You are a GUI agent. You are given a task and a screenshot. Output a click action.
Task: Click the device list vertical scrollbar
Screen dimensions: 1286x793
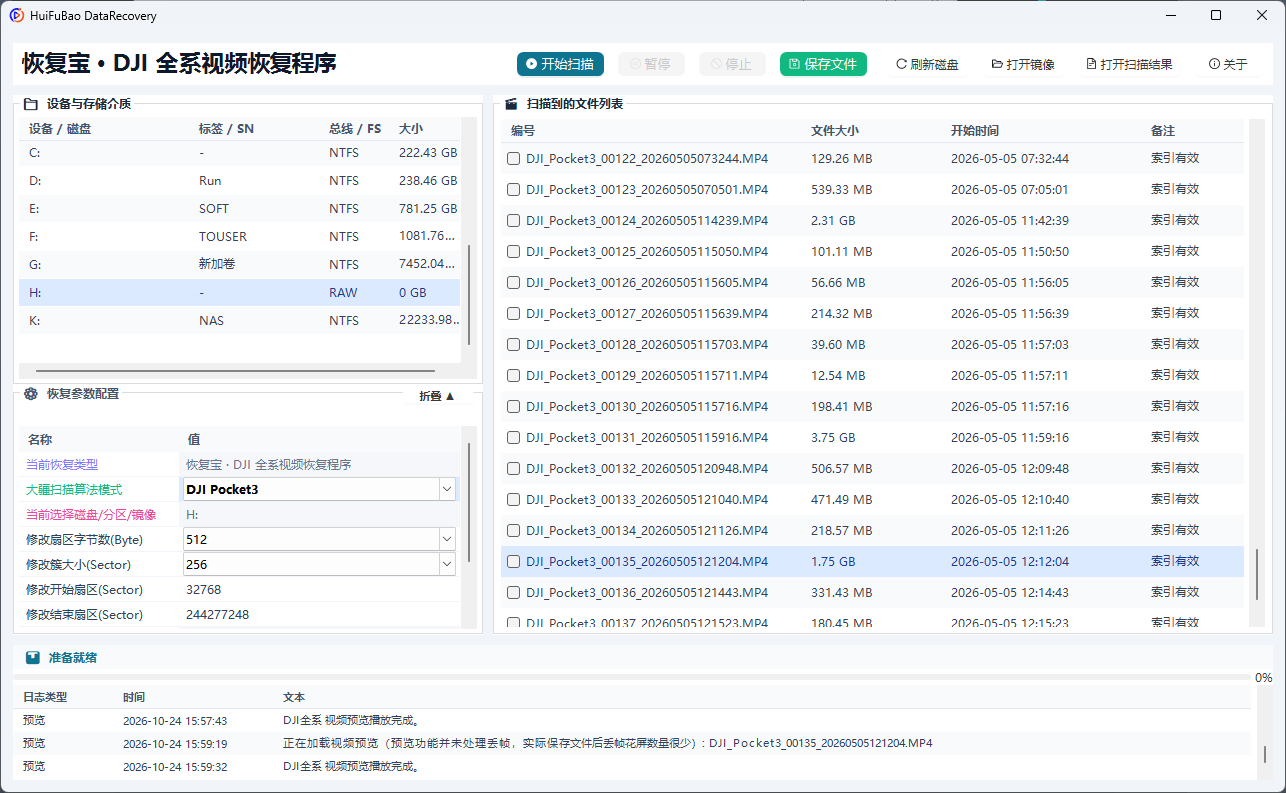(469, 294)
